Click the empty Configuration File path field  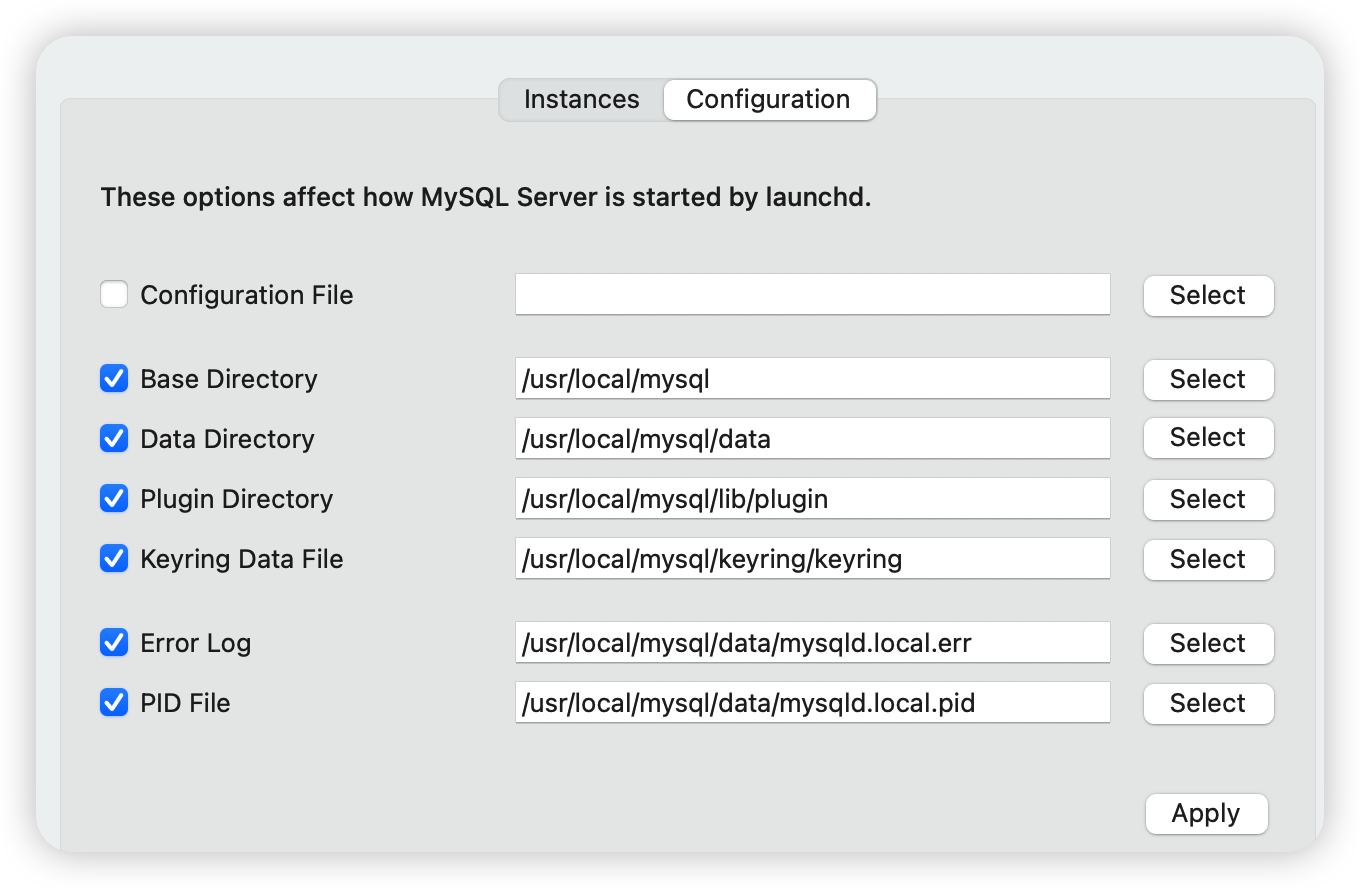[812, 295]
